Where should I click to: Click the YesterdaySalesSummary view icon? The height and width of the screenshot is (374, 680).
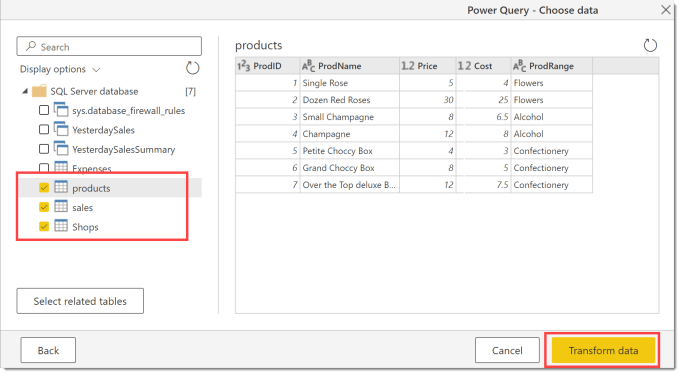[61, 149]
